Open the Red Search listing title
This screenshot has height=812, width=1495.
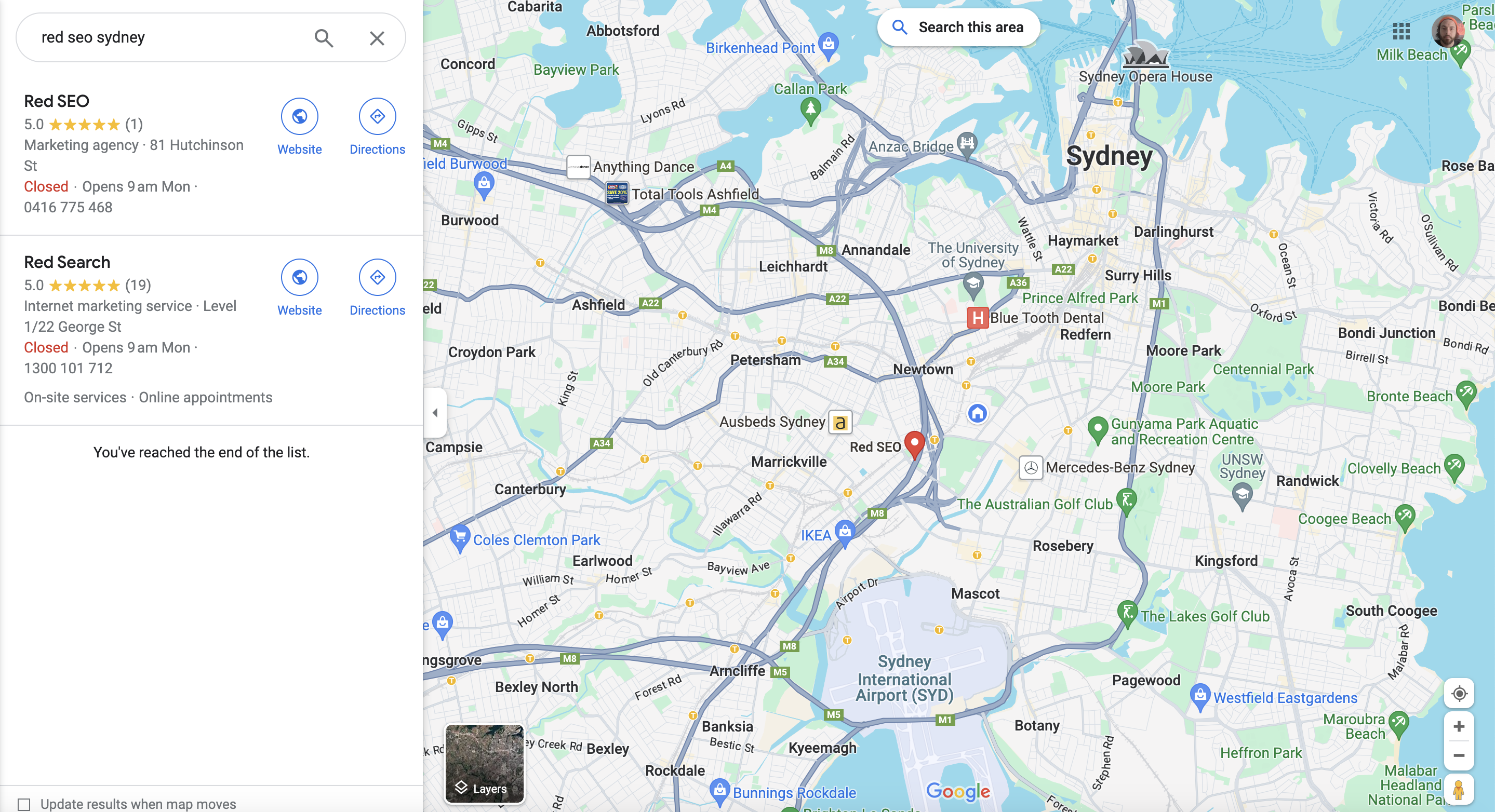(x=66, y=262)
